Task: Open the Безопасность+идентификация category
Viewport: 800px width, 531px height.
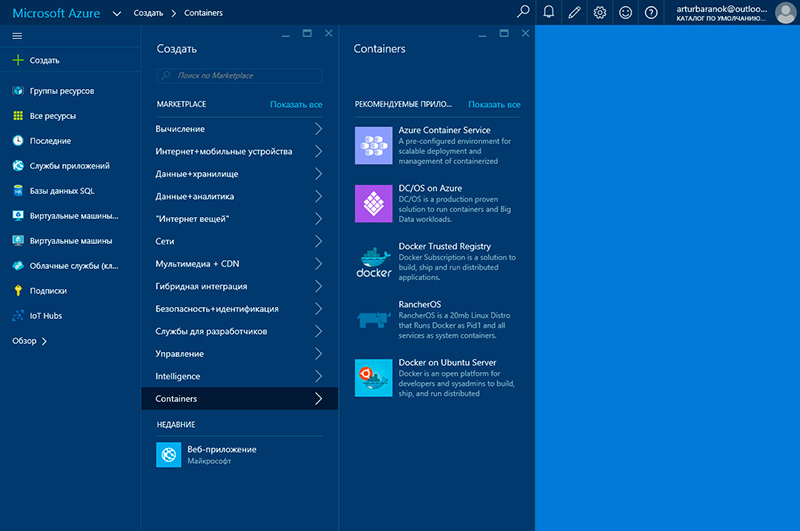Action: click(239, 309)
